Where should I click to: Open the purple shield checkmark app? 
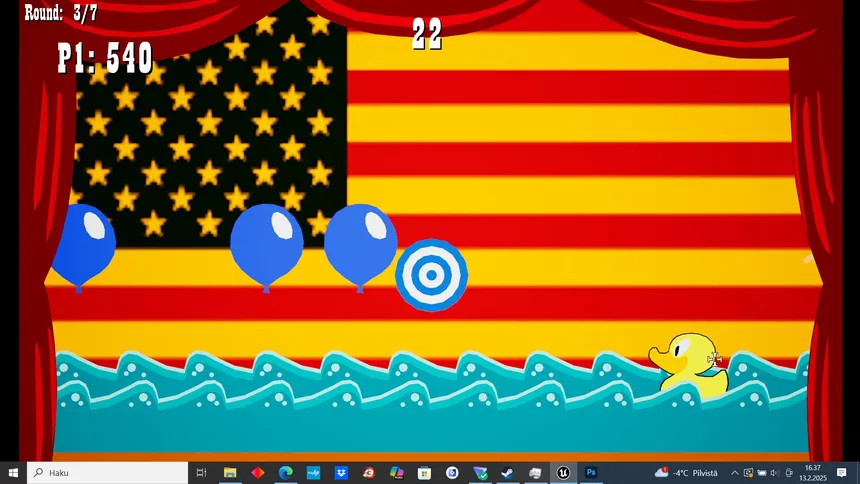480,472
